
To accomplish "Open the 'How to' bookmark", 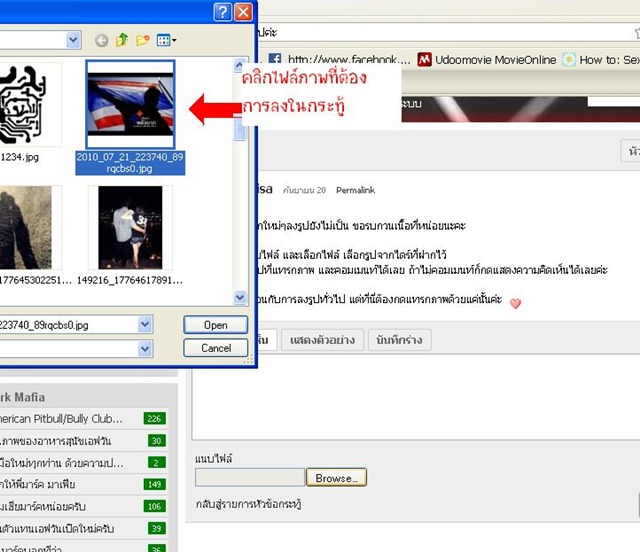I will (x=601, y=60).
